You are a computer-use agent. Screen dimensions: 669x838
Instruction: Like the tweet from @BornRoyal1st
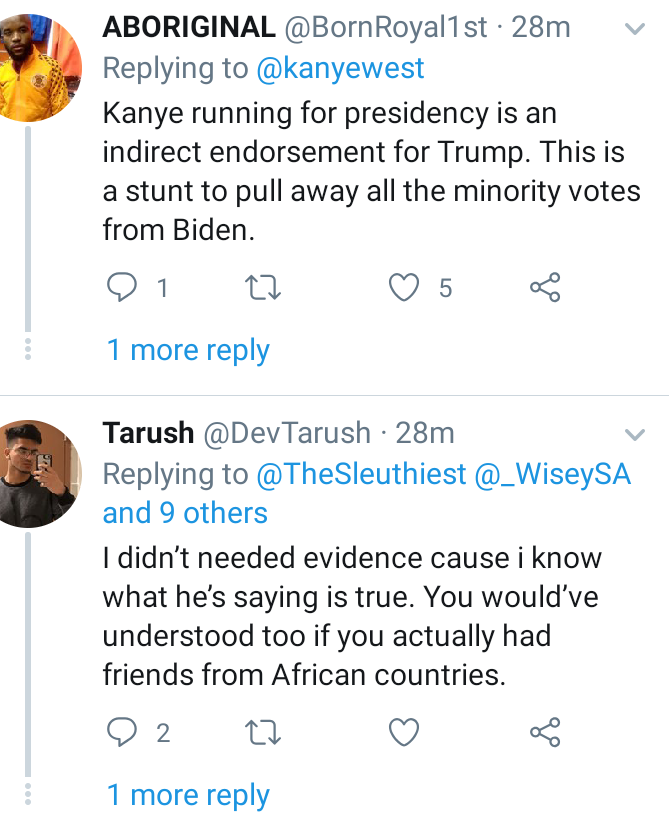(403, 287)
